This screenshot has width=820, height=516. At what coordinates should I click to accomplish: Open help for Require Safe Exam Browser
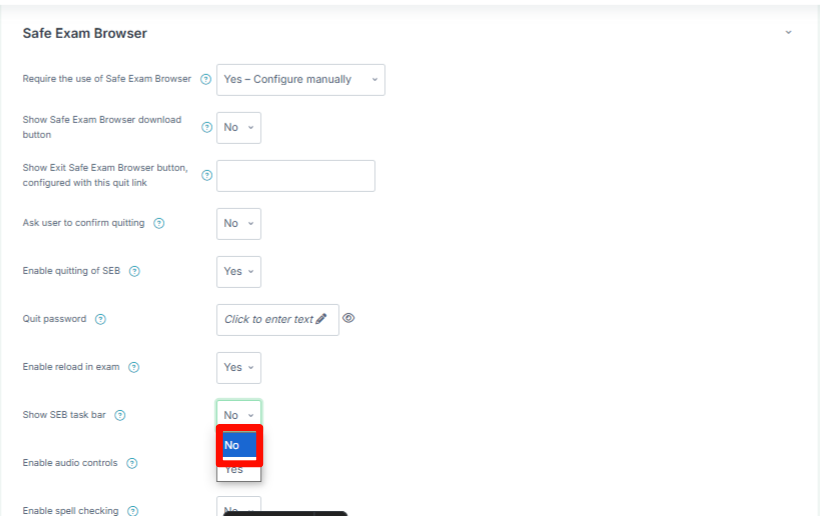click(x=206, y=79)
